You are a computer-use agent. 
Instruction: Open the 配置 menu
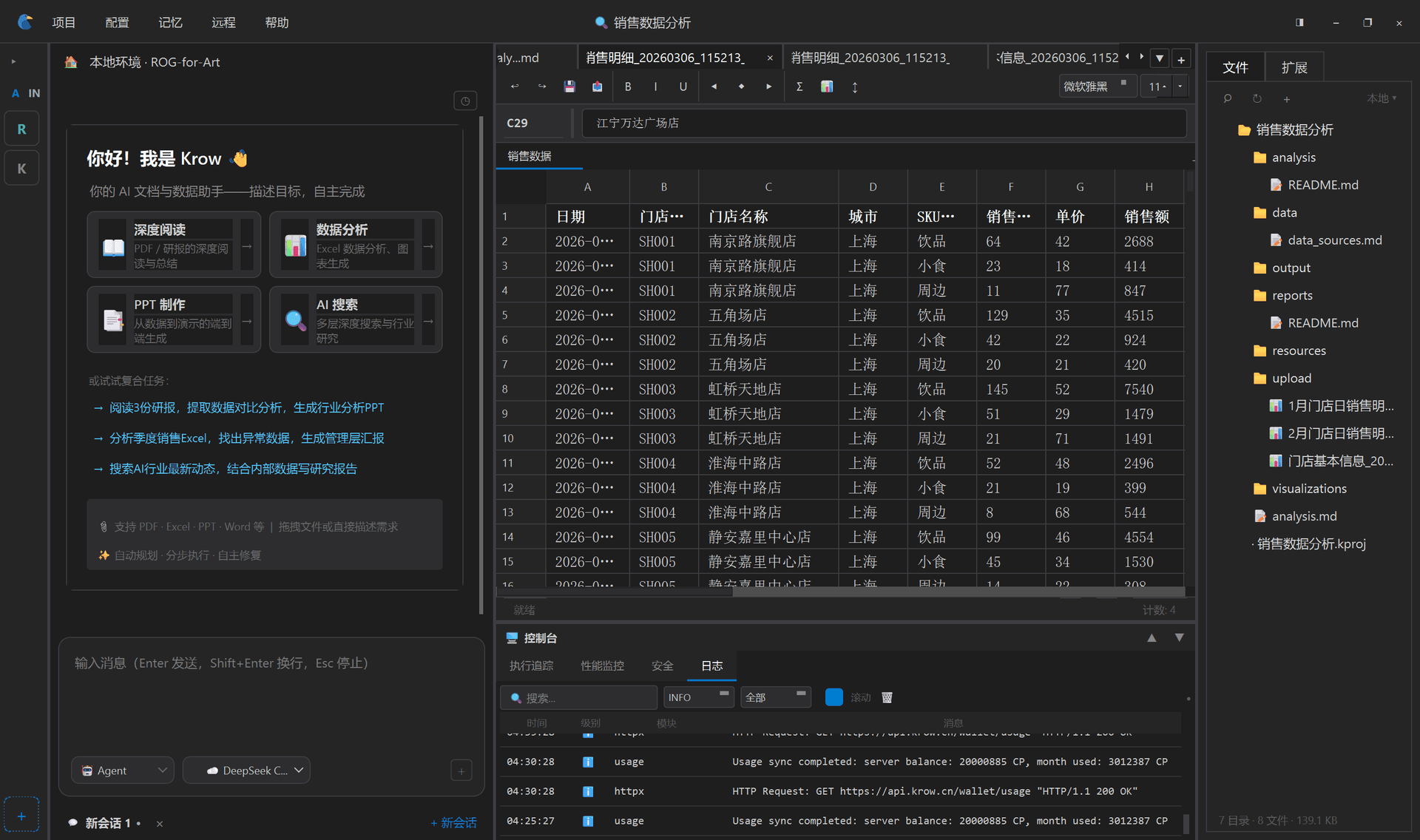pos(117,22)
